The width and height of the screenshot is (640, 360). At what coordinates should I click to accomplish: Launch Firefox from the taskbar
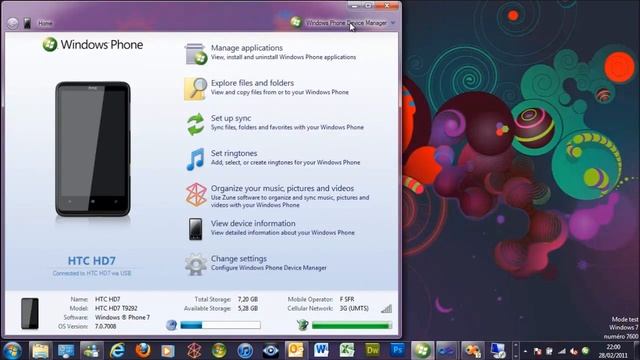pos(143,351)
